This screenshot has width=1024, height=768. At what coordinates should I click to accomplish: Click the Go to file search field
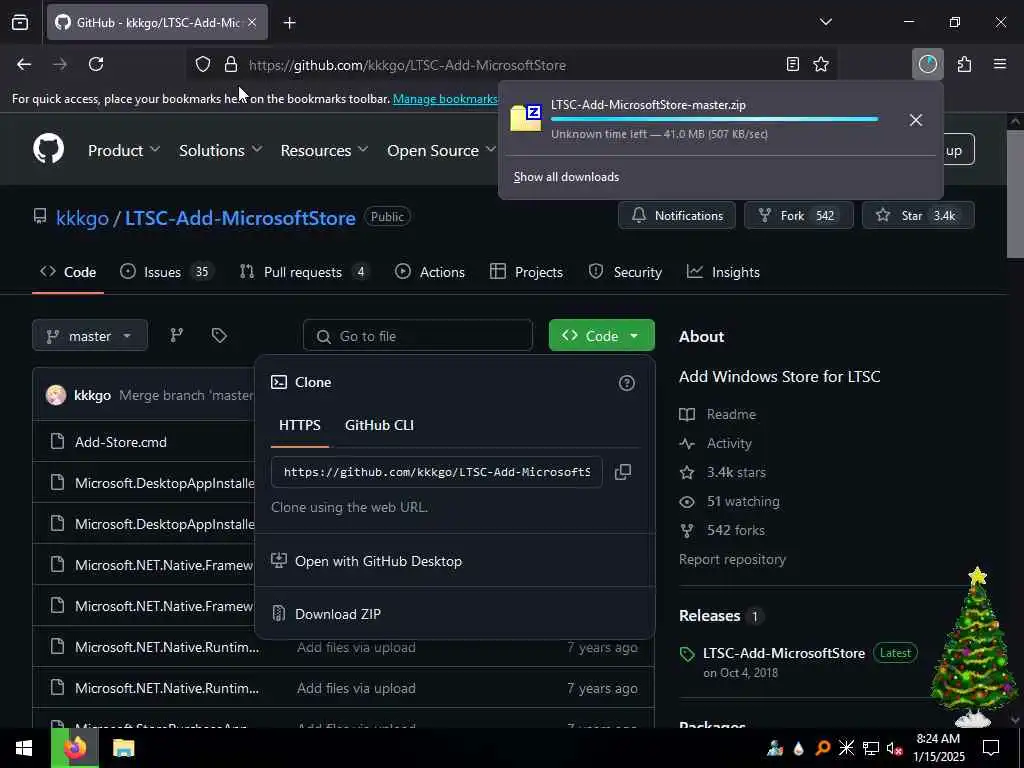(x=418, y=336)
